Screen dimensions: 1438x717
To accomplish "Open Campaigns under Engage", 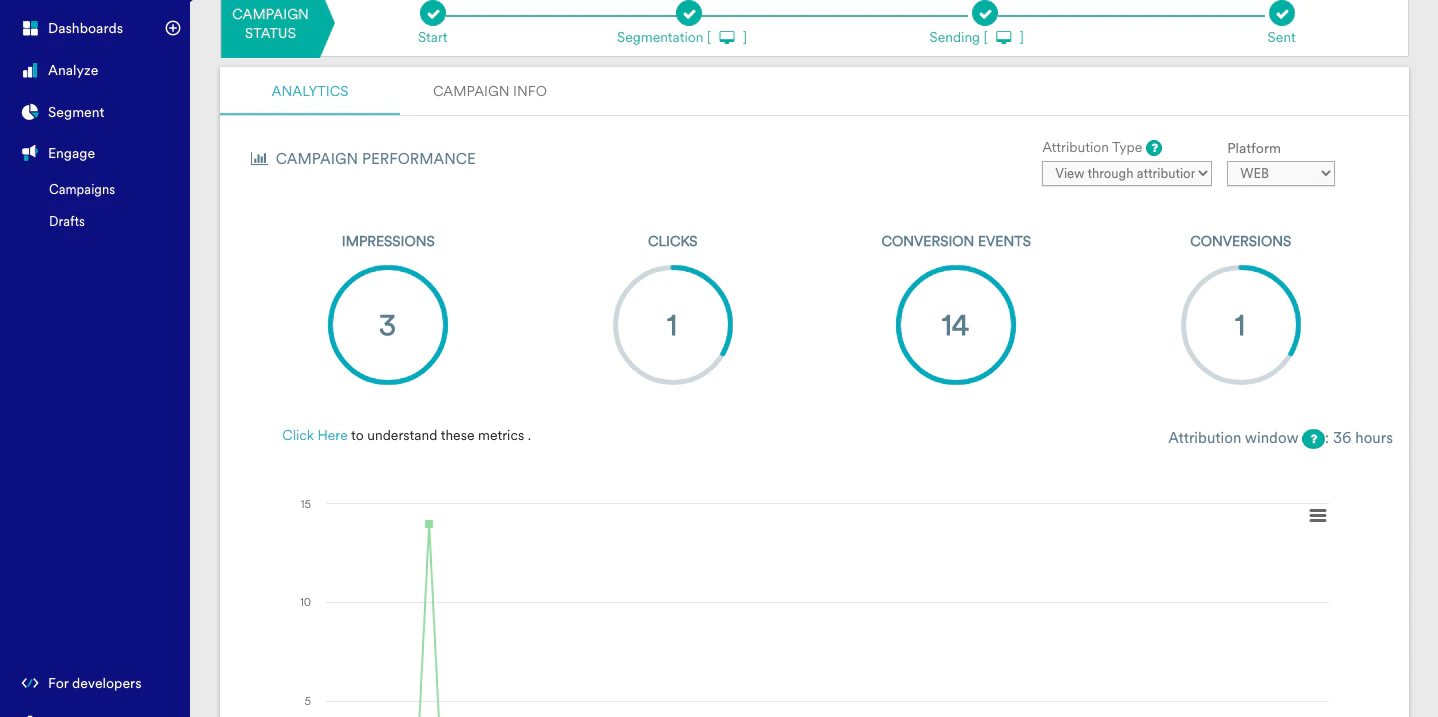I will tap(81, 189).
